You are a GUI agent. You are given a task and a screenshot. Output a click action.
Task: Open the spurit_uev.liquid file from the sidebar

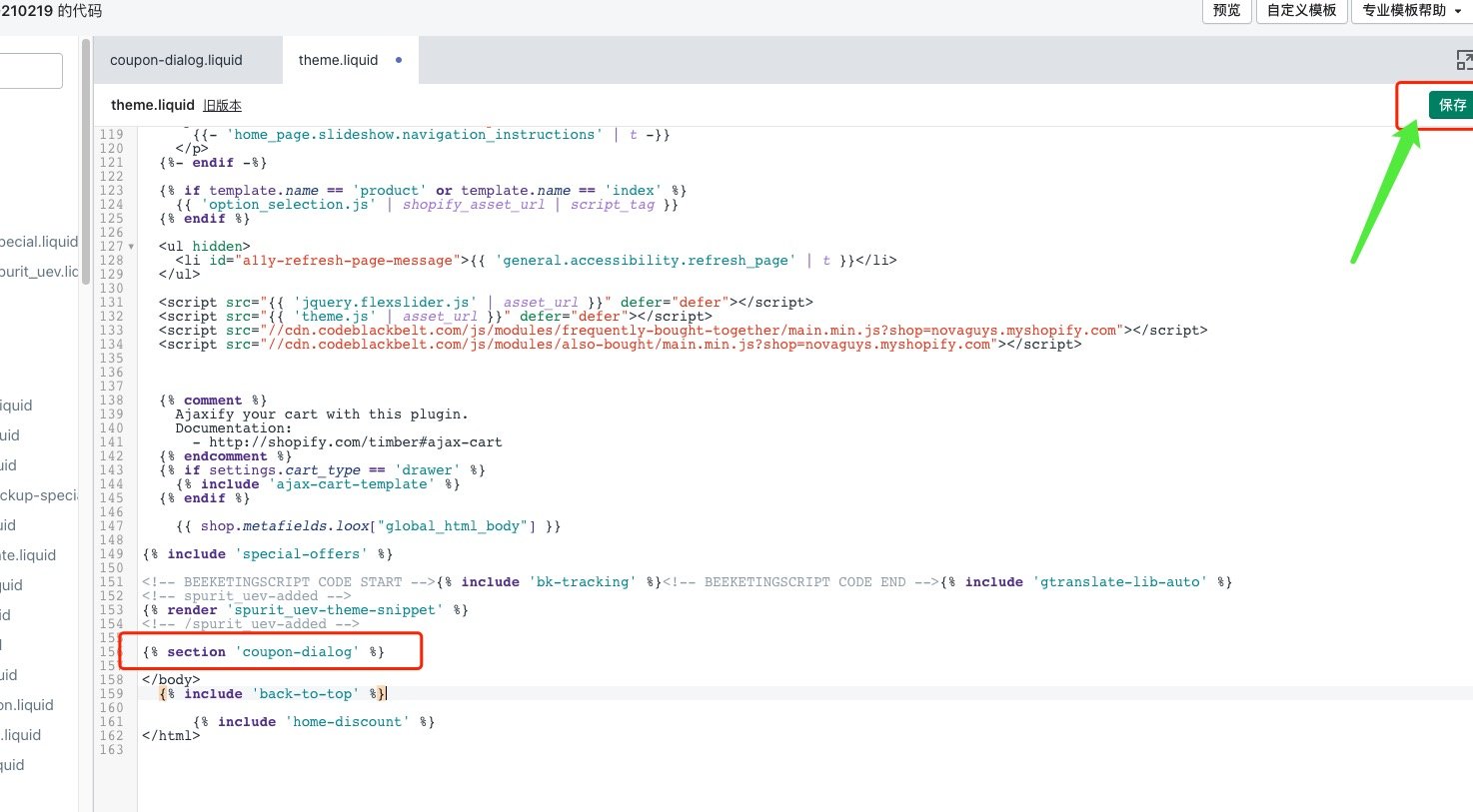[x=40, y=271]
